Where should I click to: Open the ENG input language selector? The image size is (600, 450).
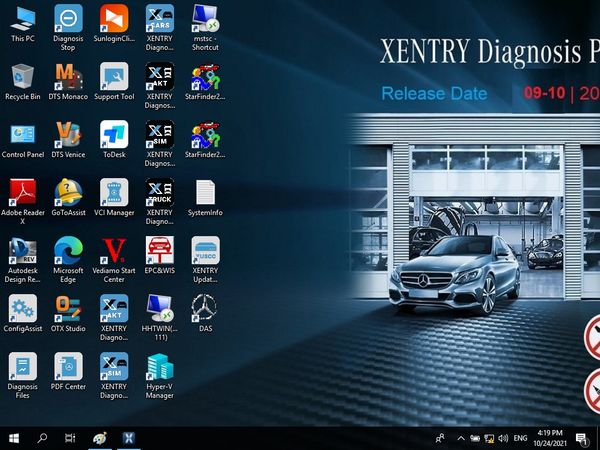coord(519,438)
